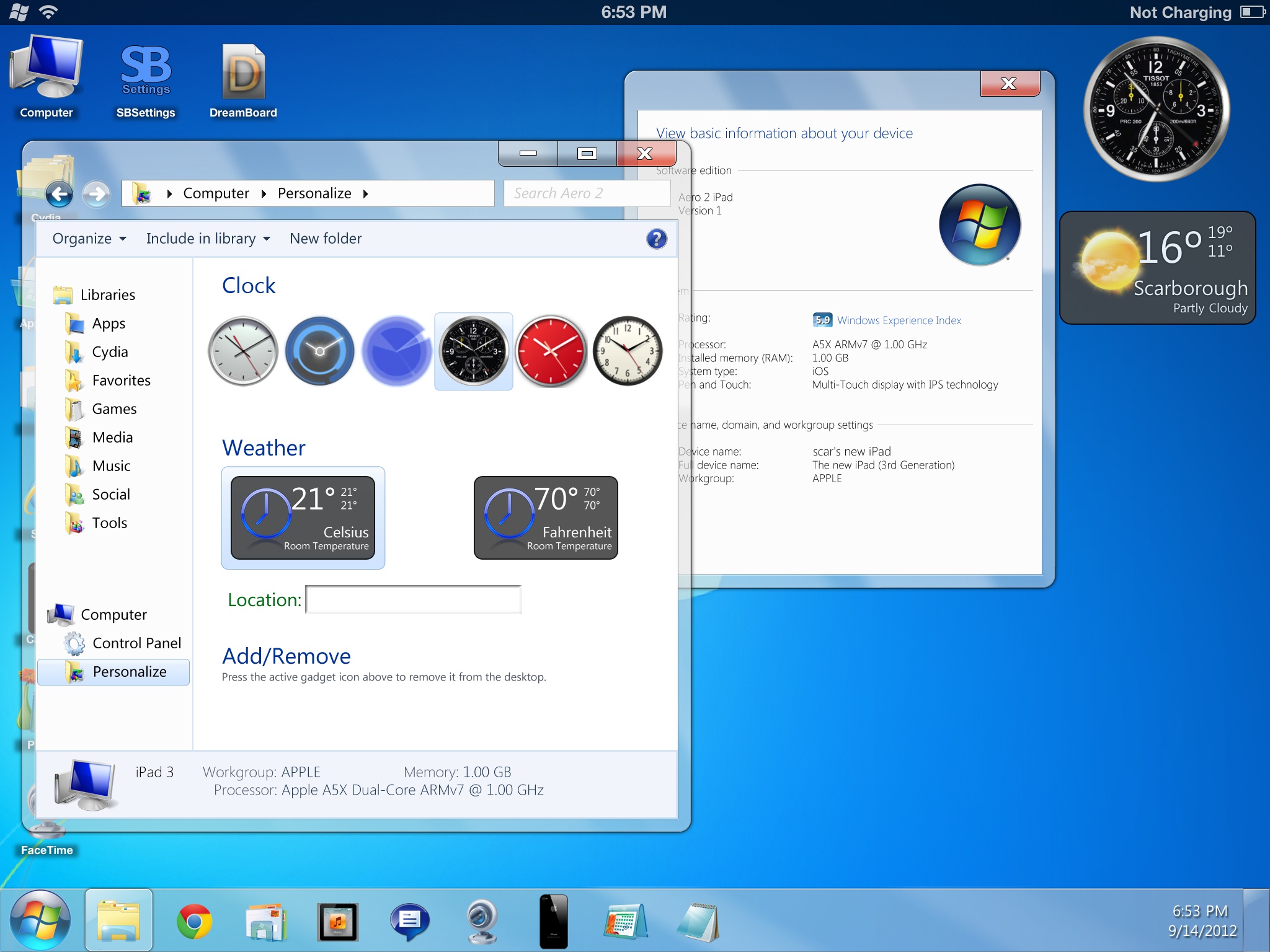Minimize the Personalize explorer window
This screenshot has height=952, width=1270.
click(x=528, y=153)
